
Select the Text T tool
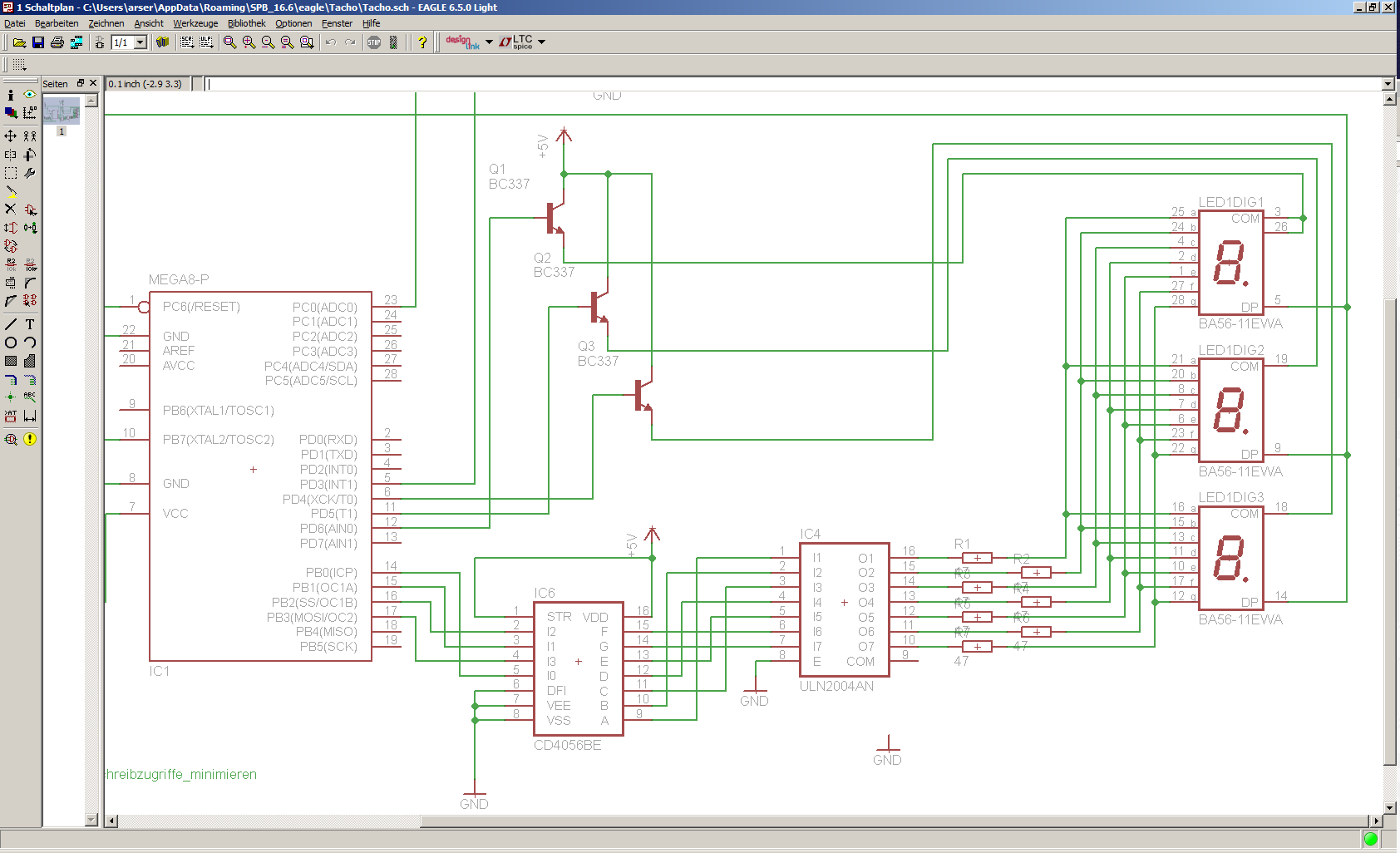[30, 324]
